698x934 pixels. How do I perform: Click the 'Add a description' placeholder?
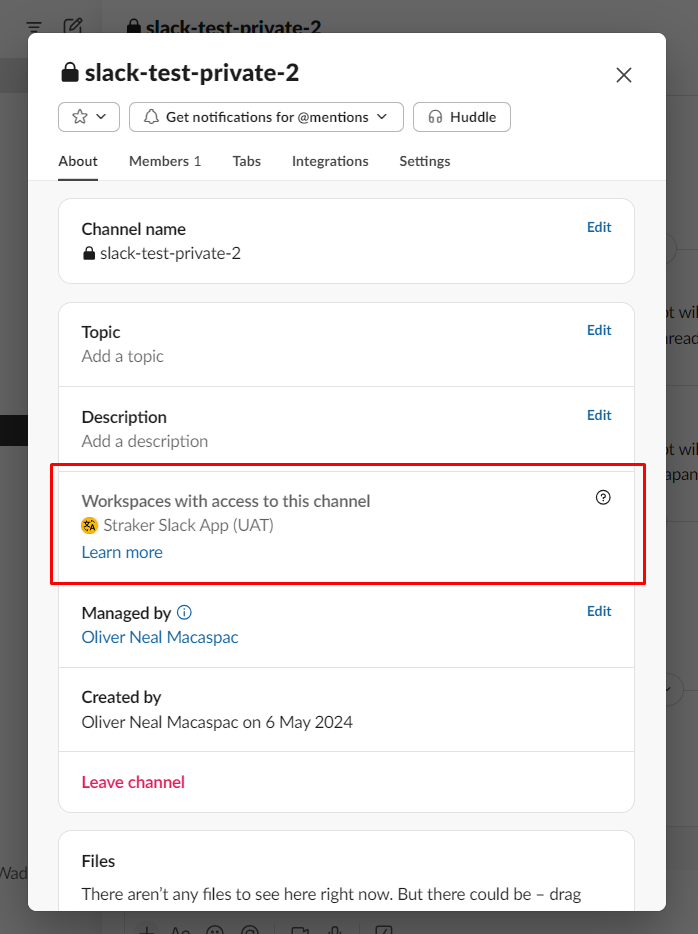145,441
